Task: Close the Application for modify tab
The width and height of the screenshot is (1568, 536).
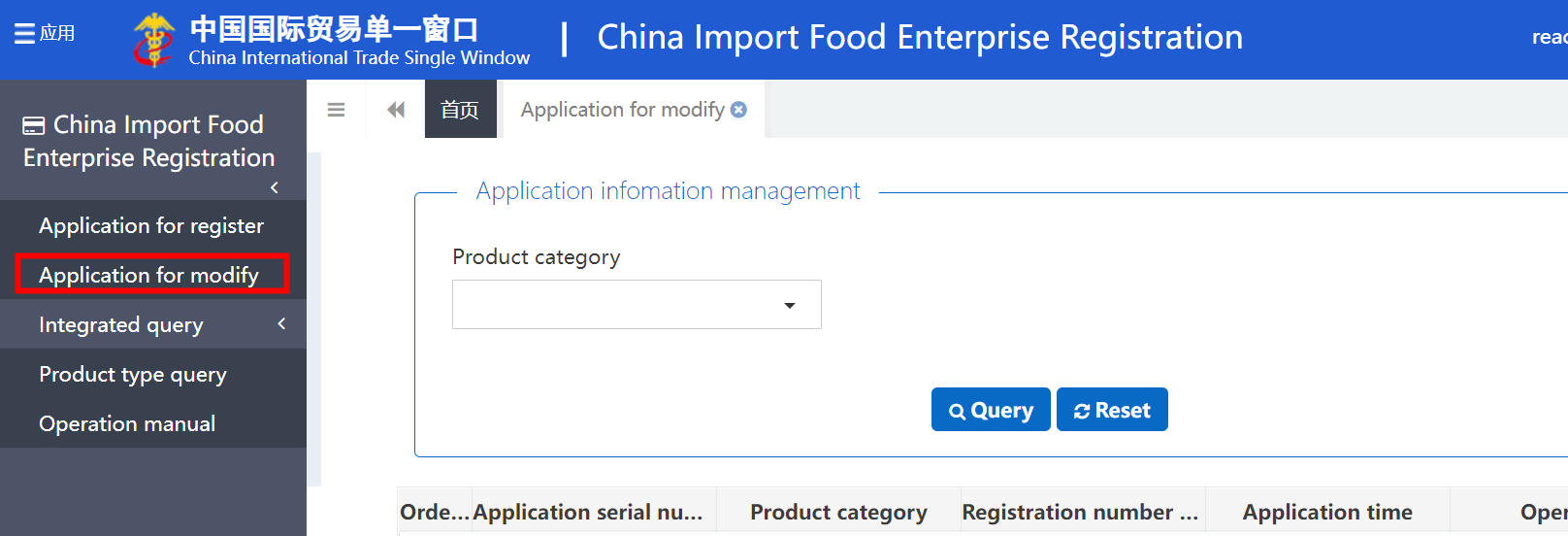Action: click(739, 110)
